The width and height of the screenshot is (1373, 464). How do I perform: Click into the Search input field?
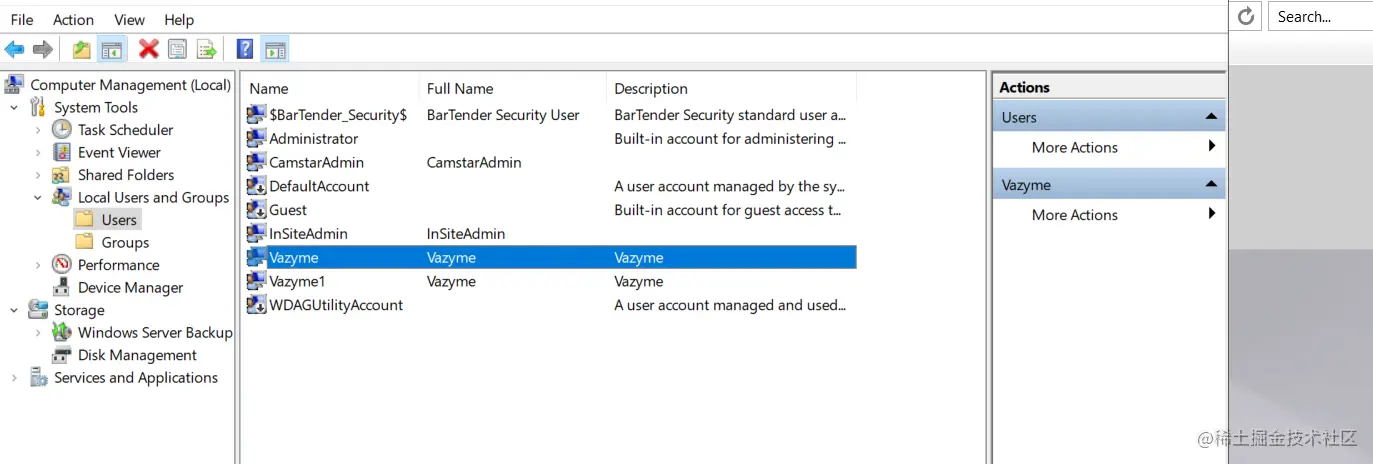click(1320, 16)
